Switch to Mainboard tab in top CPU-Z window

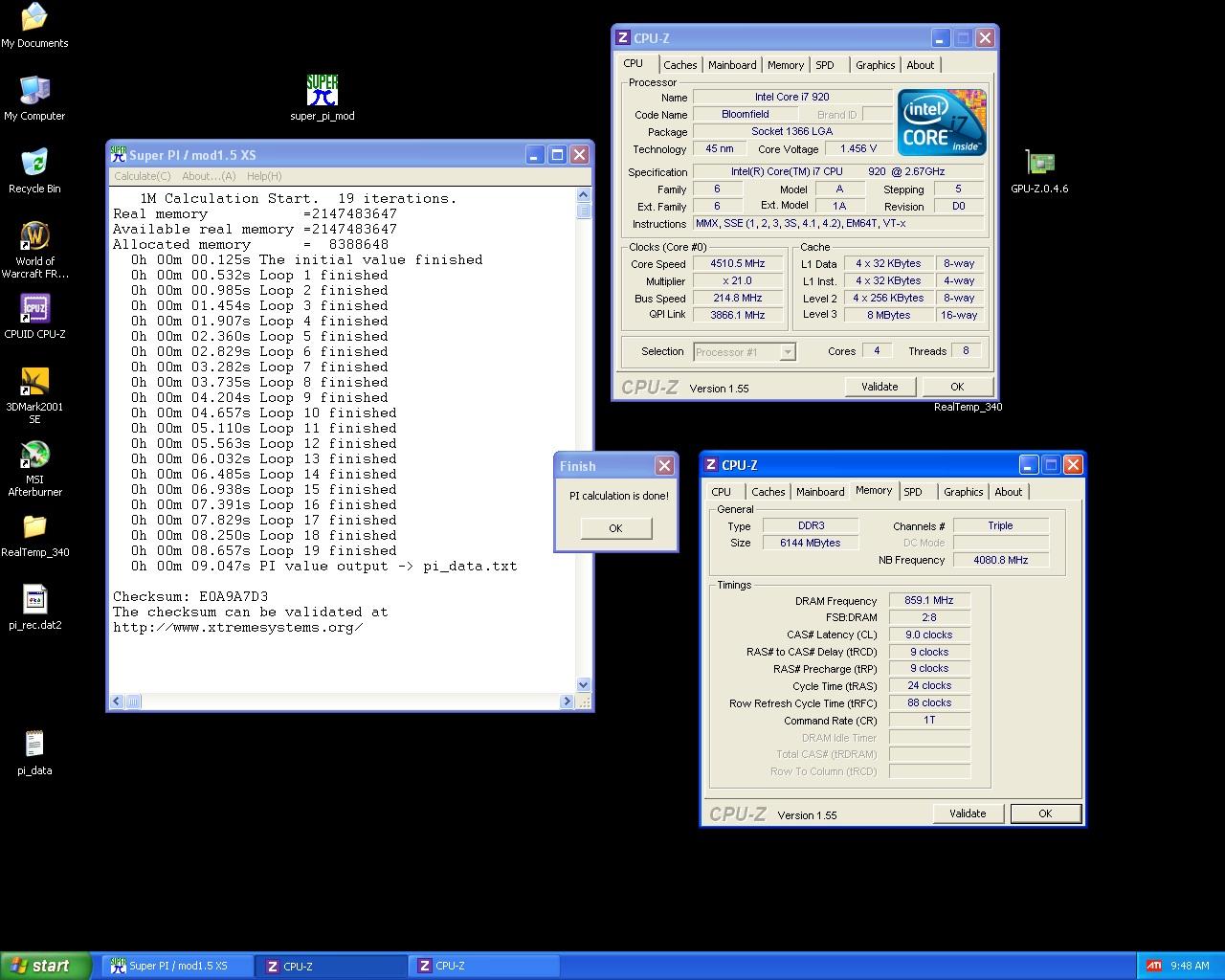(732, 65)
